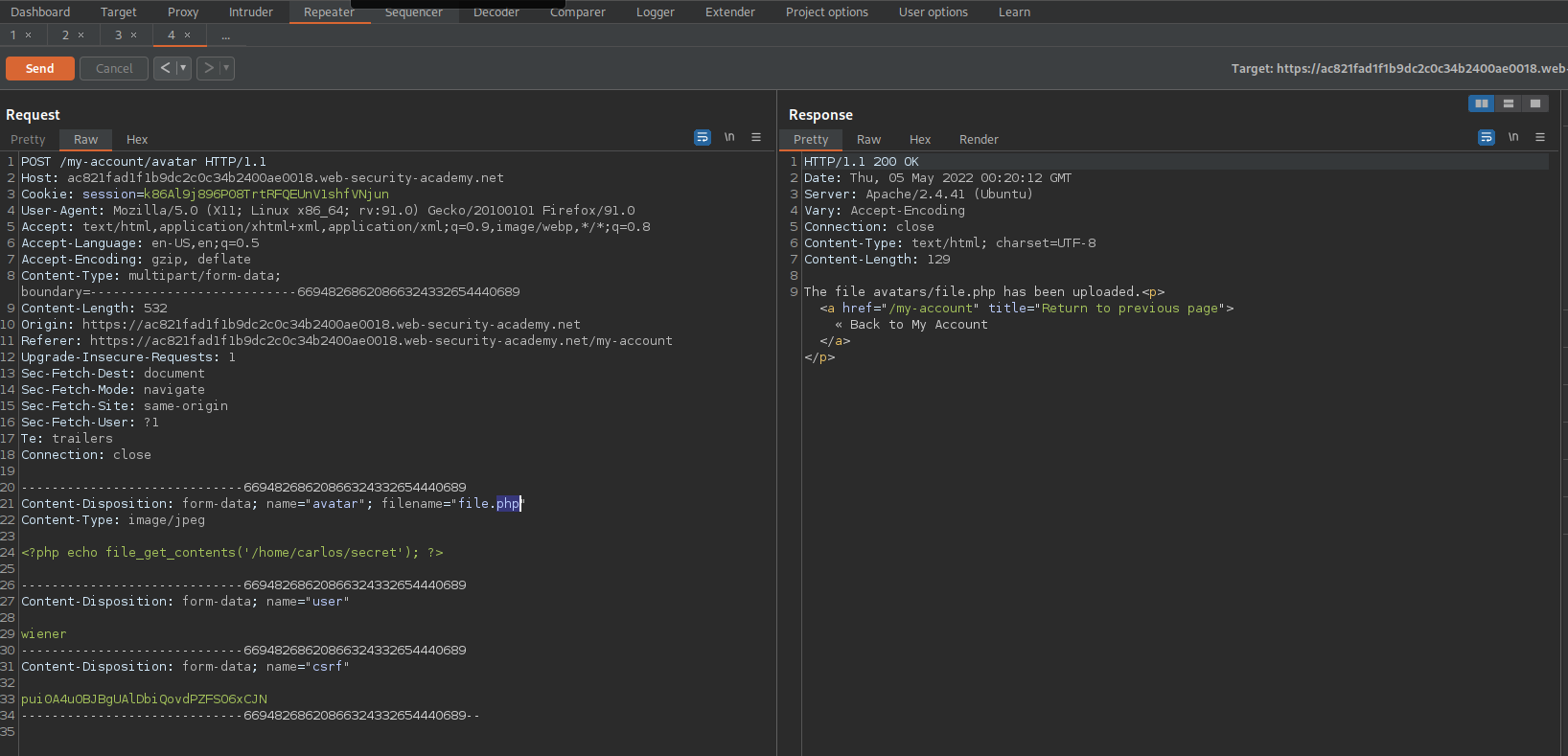
Task: Select Repeater sub-tab 4
Action: [172, 35]
